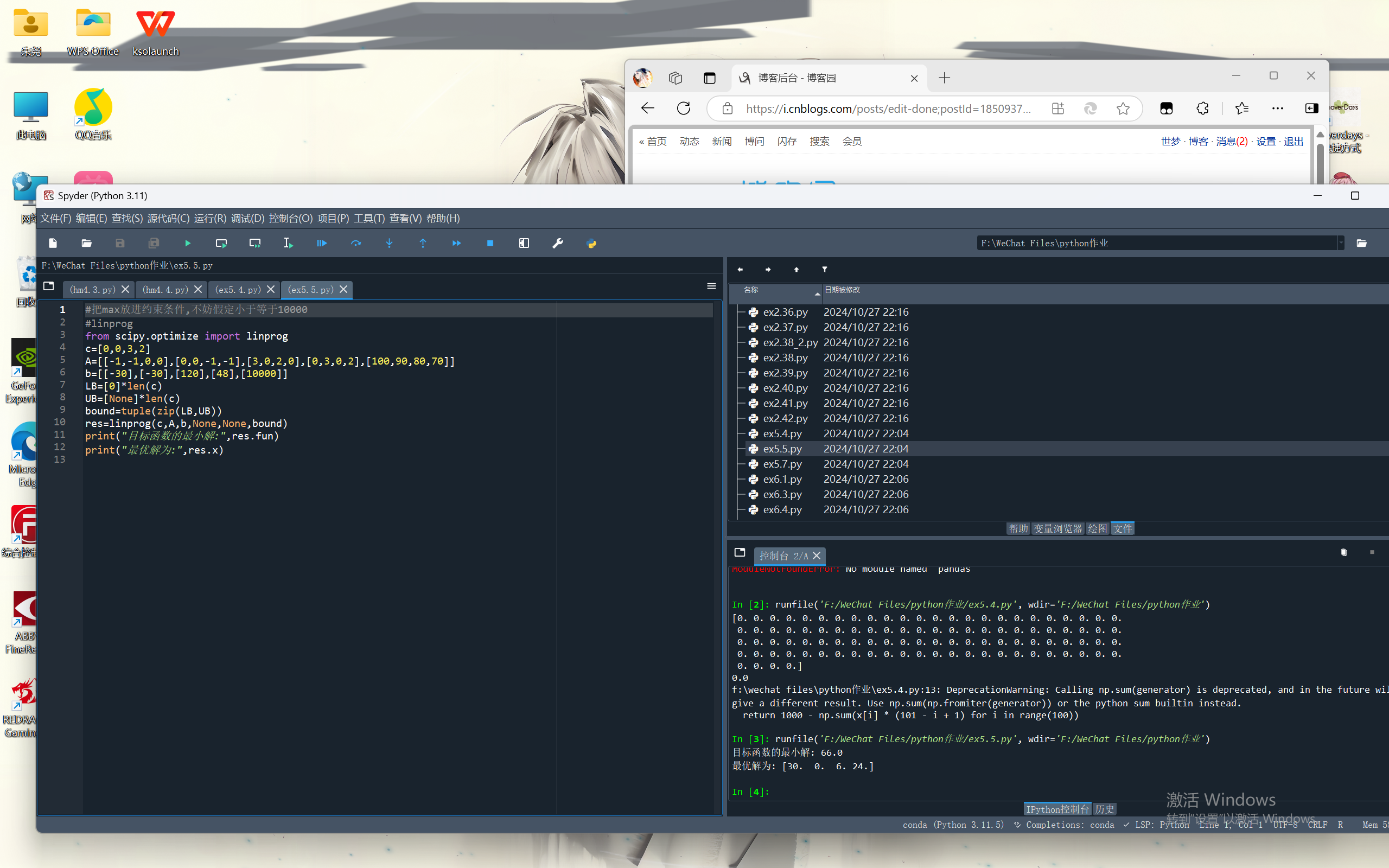The image size is (1389, 868).
Task: Click the 设置 link in cnblogs
Action: tap(1266, 141)
